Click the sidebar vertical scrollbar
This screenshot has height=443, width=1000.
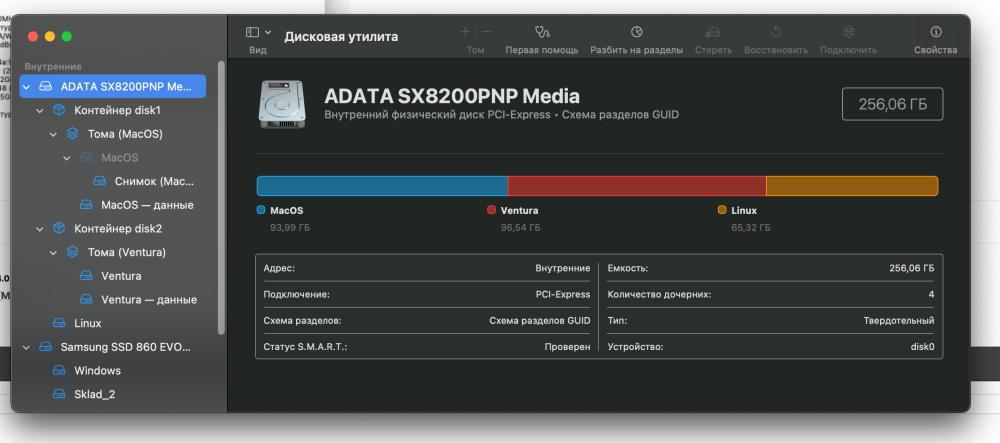pyautogui.click(x=221, y=198)
